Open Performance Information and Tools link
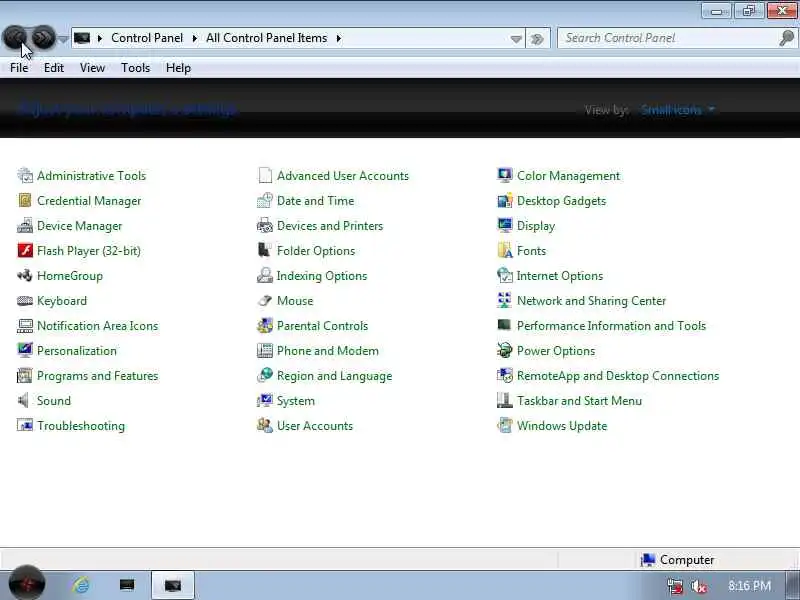The width and height of the screenshot is (800, 600). pos(611,326)
